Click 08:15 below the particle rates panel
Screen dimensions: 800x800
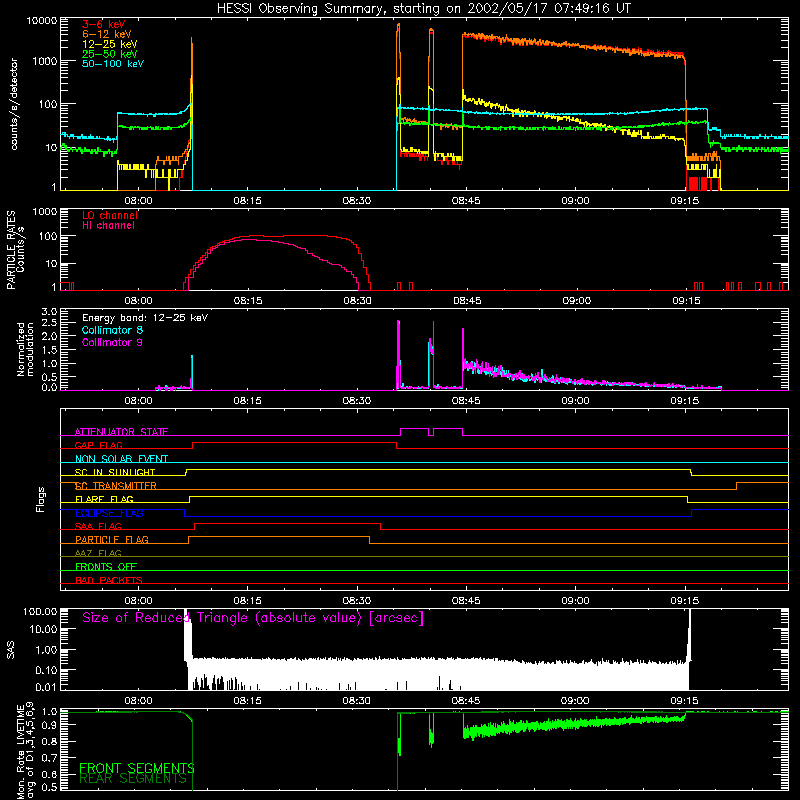coord(247,301)
